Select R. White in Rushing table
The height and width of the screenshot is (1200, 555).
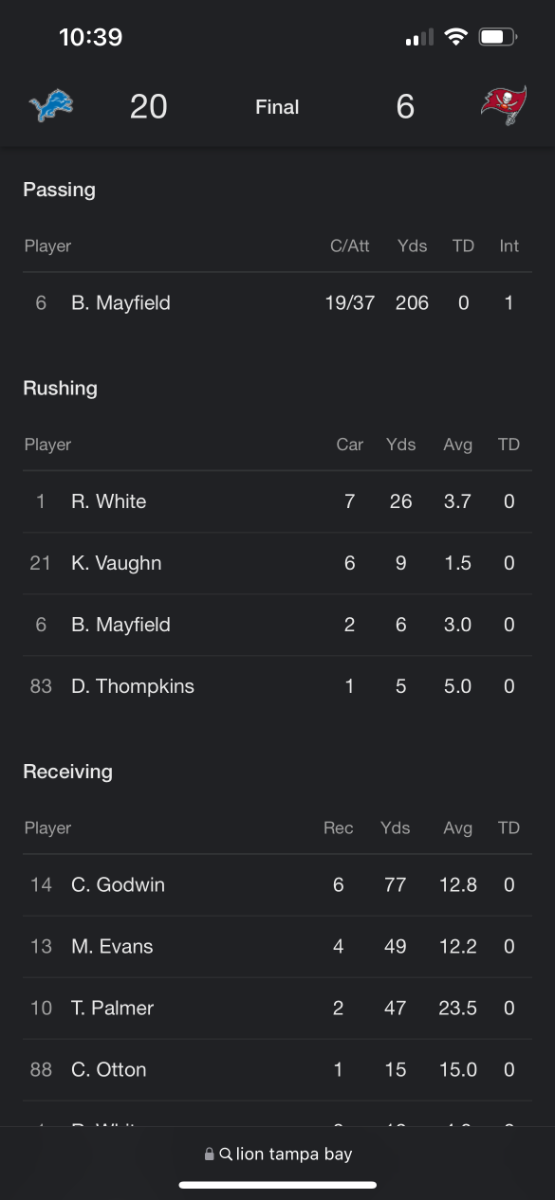coord(277,501)
